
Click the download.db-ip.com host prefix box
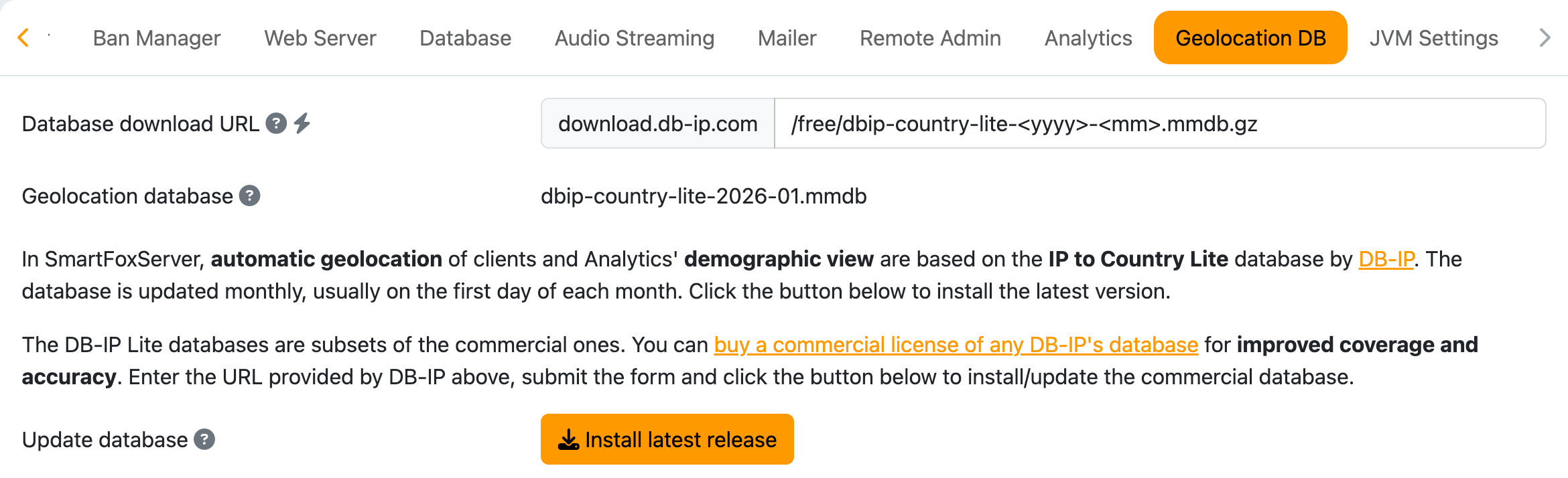[657, 124]
